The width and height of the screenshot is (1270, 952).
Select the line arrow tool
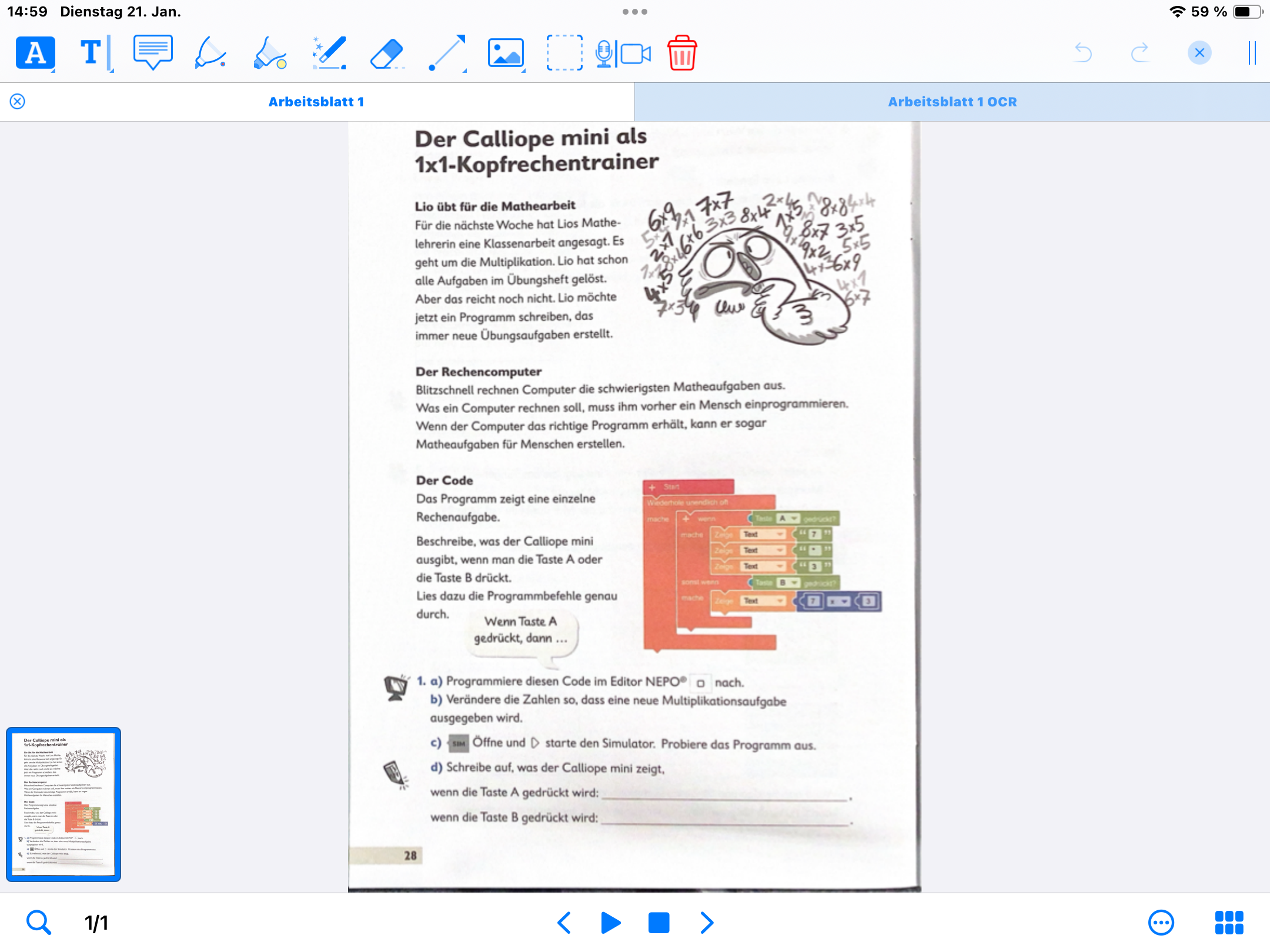tap(447, 53)
